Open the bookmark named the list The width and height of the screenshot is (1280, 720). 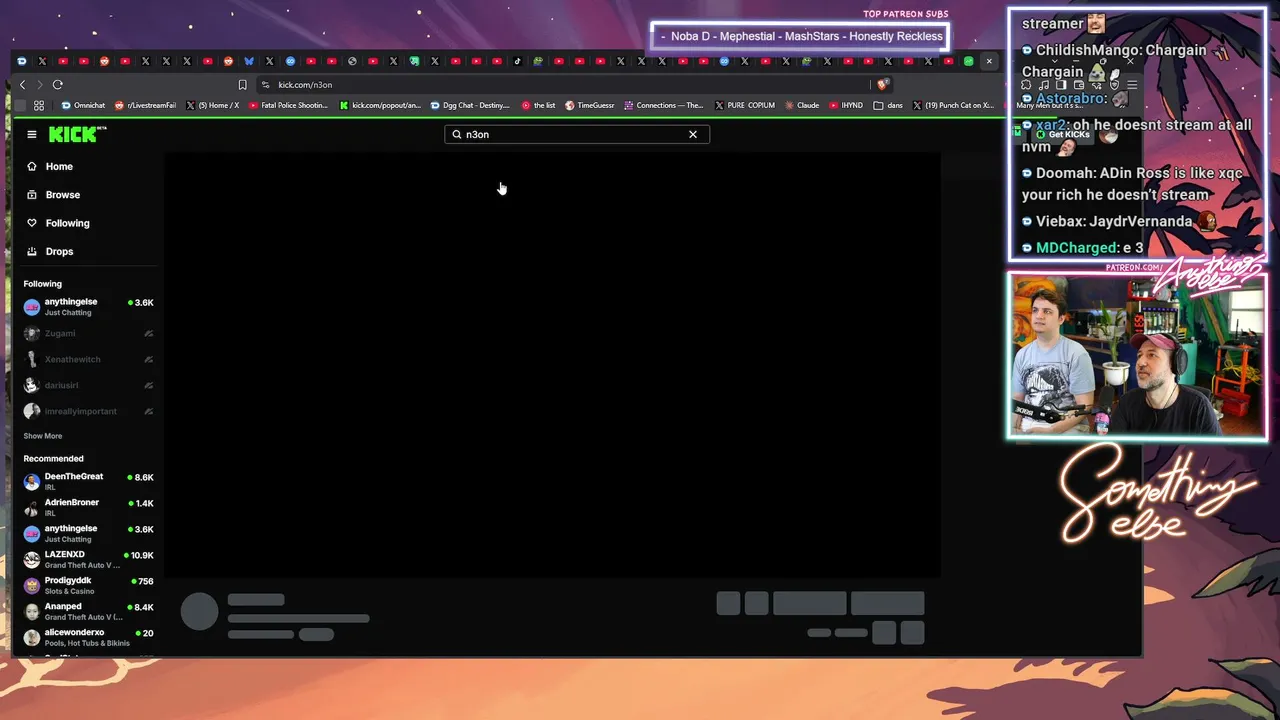[x=538, y=105]
